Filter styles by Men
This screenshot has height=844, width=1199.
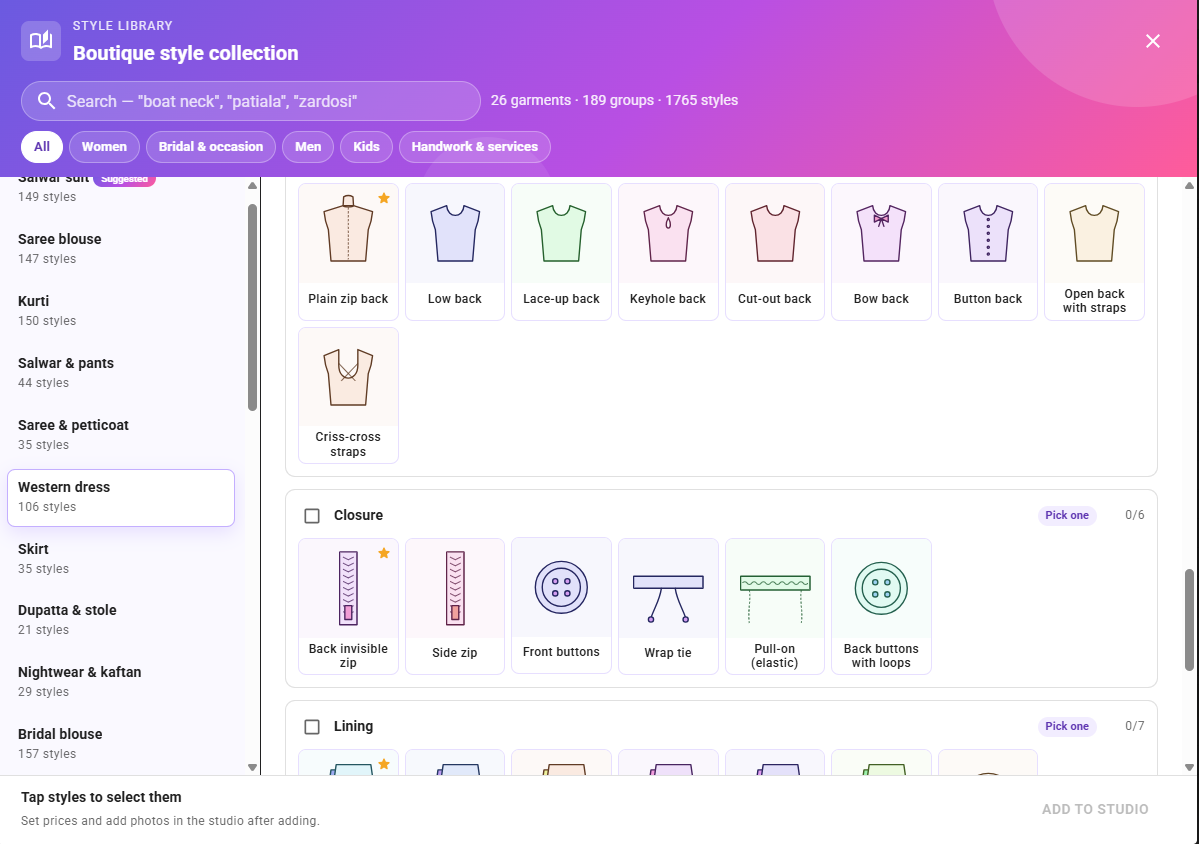pos(308,147)
